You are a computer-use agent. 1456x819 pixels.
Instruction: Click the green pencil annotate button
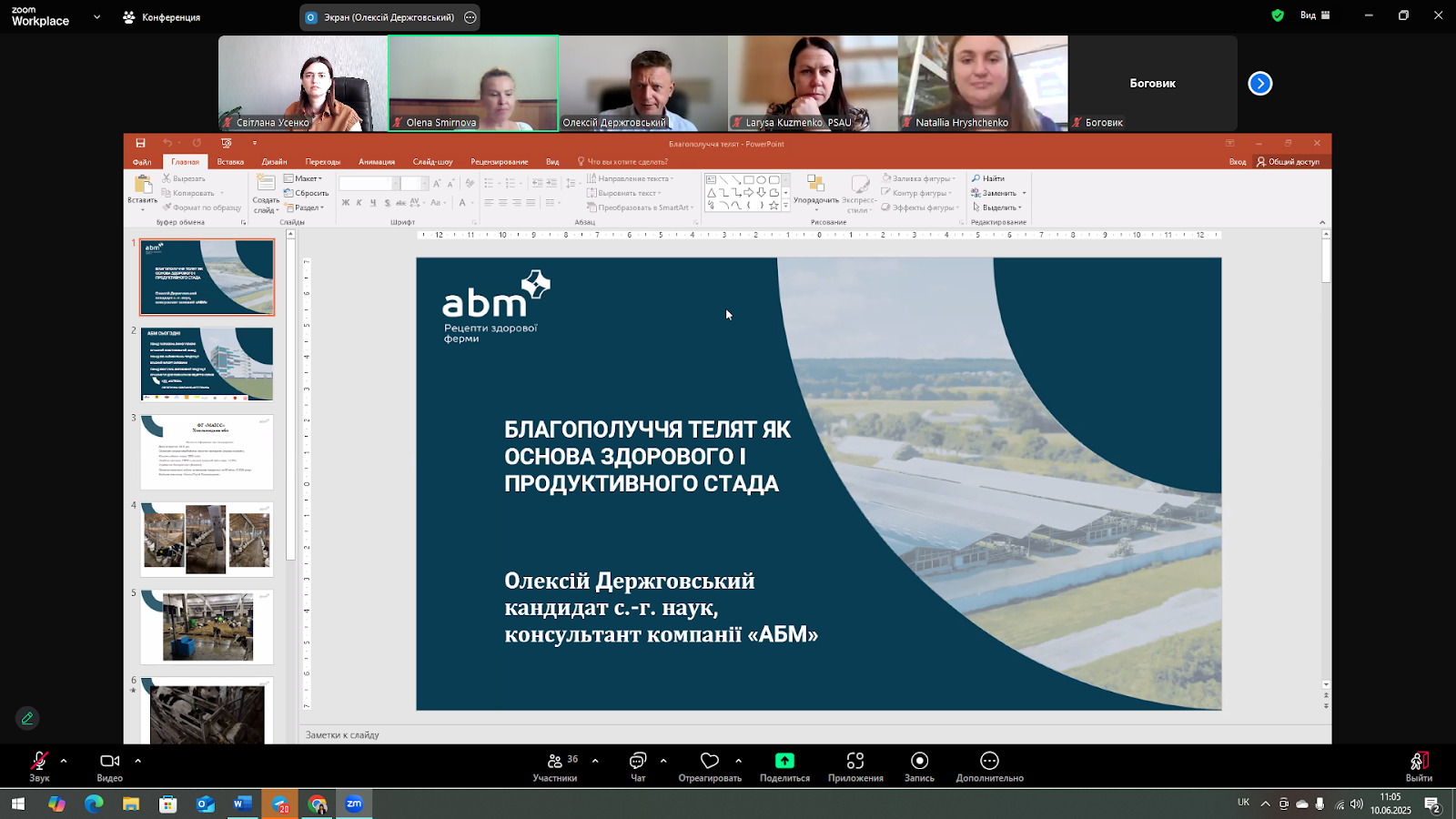27,718
